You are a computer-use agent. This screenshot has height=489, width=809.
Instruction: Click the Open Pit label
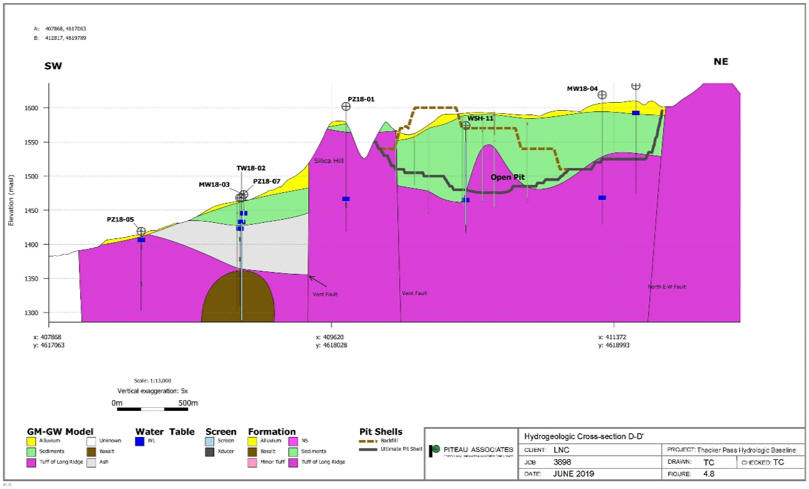[x=507, y=177]
